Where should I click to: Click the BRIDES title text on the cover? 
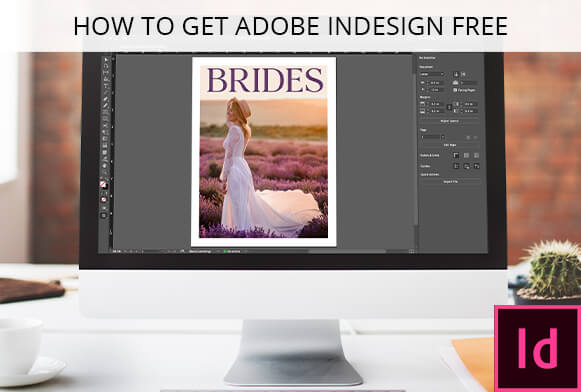pyautogui.click(x=265, y=80)
